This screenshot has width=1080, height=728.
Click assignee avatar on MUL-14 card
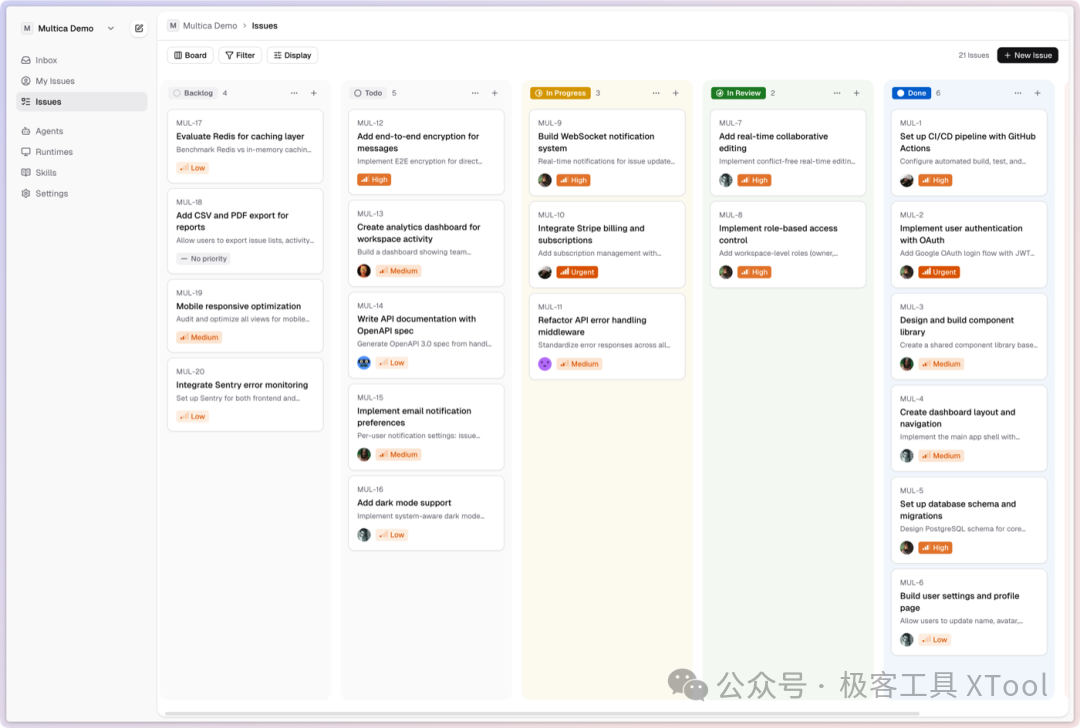(364, 362)
